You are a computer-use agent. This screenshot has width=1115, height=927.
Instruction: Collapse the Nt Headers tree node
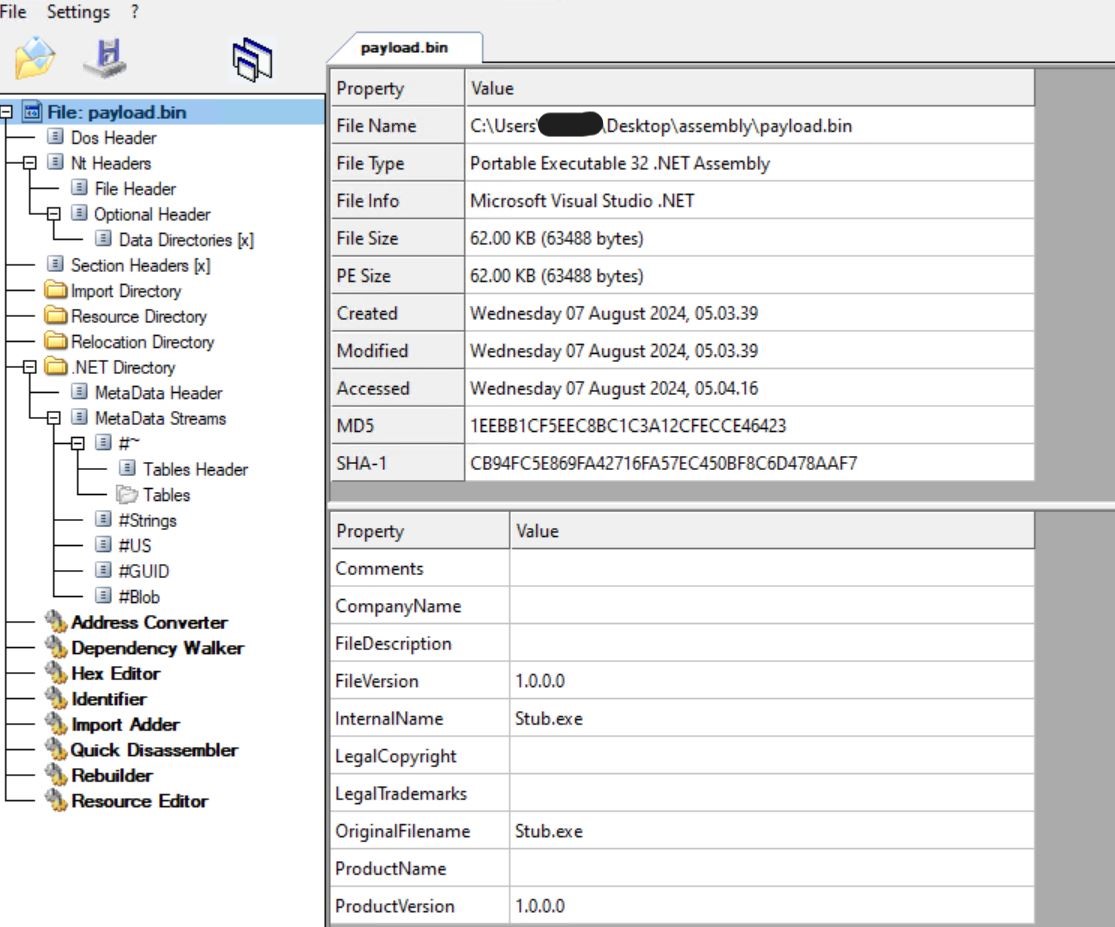click(29, 163)
